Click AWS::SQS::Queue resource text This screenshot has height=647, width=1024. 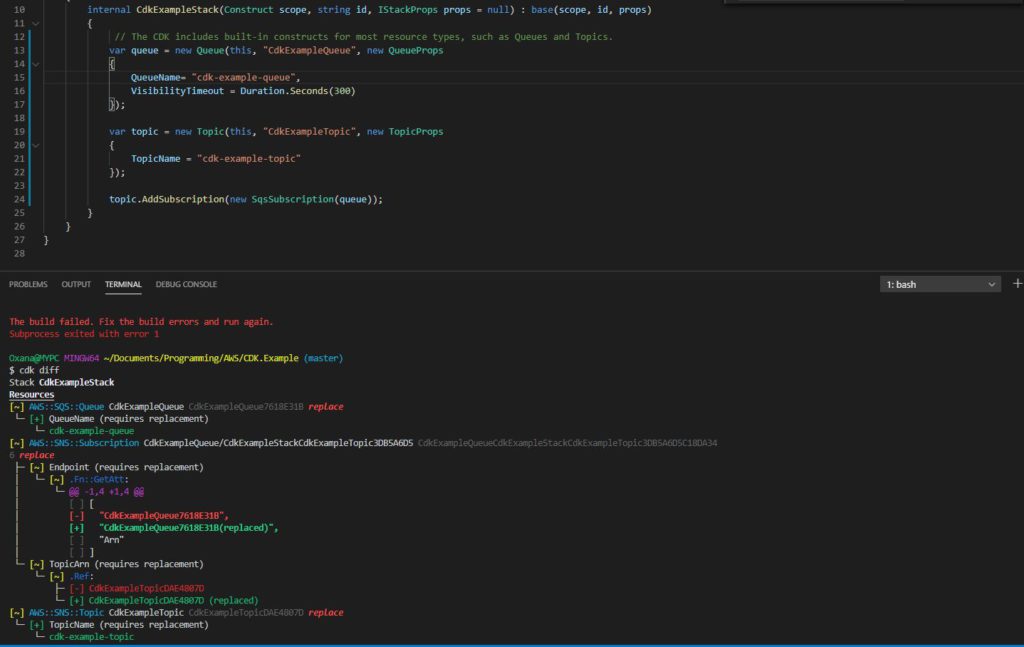[66, 406]
